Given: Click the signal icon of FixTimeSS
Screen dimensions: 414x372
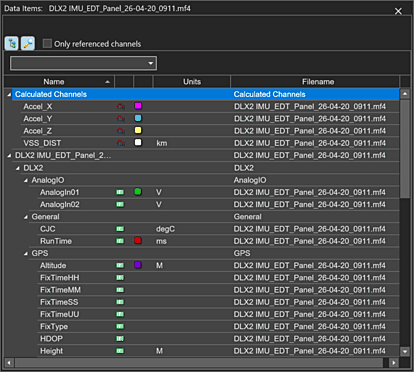Looking at the screenshot, I should point(120,302).
